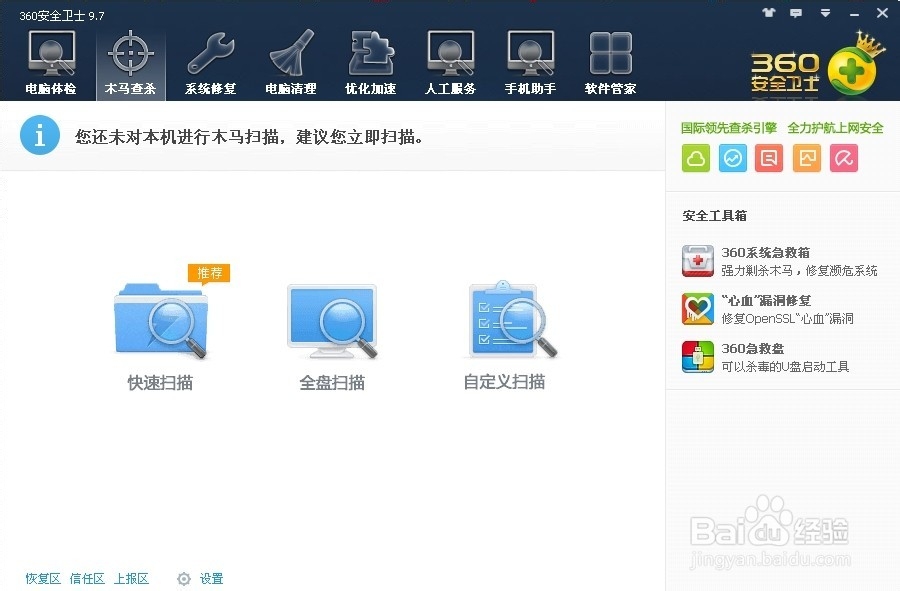Start a 全盘扫描 full disk scan

332,320
